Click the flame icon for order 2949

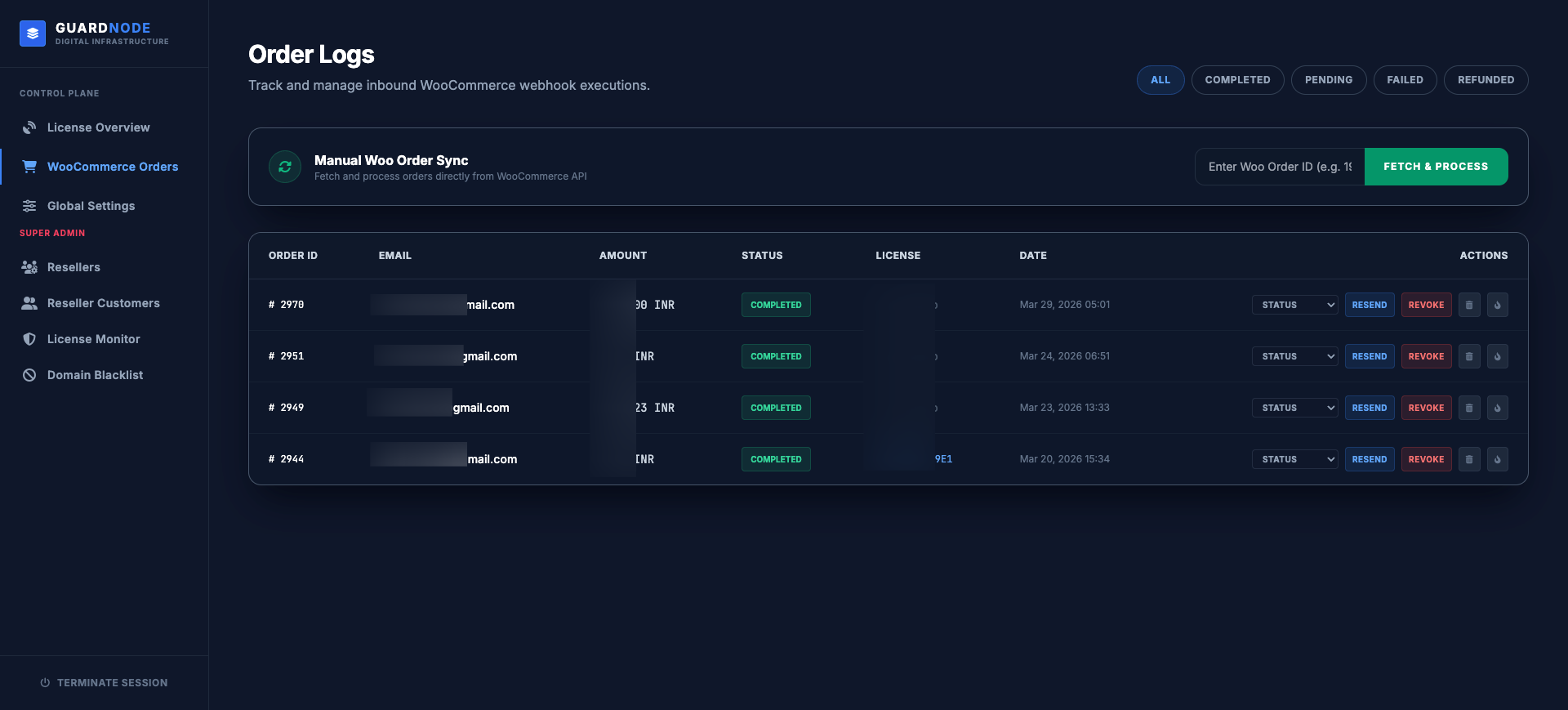(x=1498, y=408)
